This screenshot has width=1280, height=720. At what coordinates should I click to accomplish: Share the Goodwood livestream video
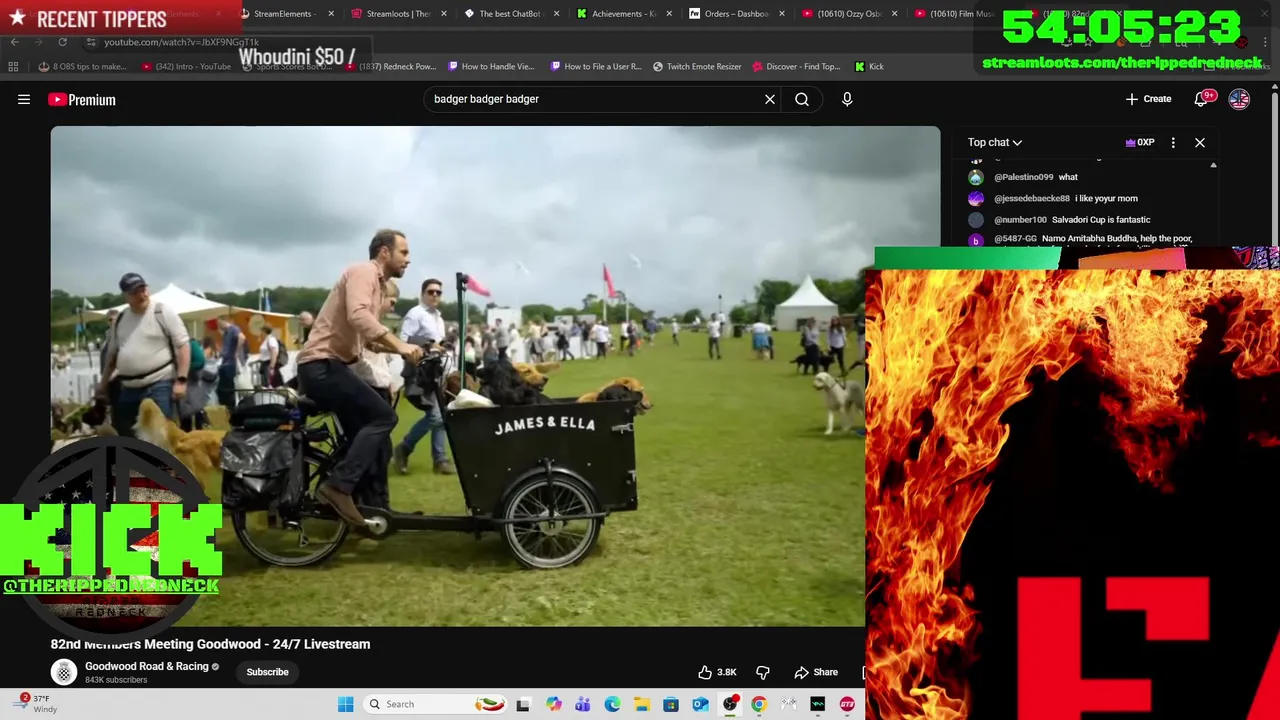coord(816,672)
